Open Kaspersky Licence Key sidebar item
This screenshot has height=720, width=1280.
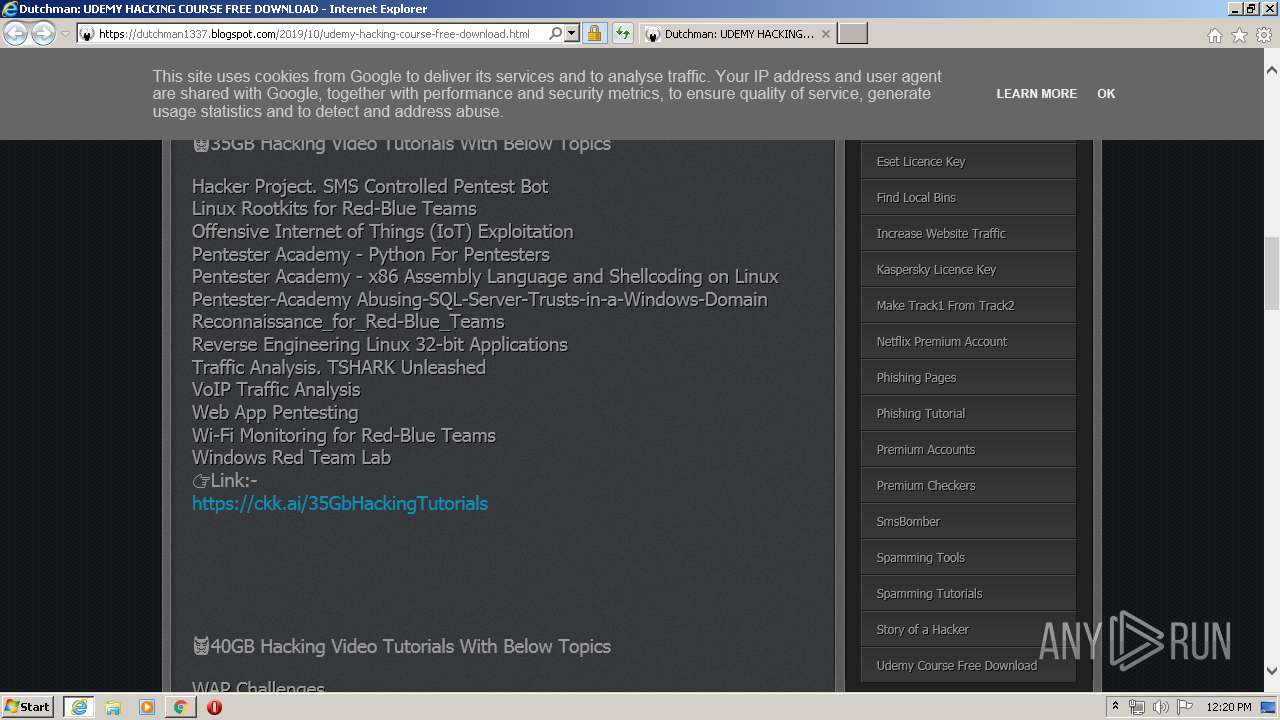(x=968, y=269)
